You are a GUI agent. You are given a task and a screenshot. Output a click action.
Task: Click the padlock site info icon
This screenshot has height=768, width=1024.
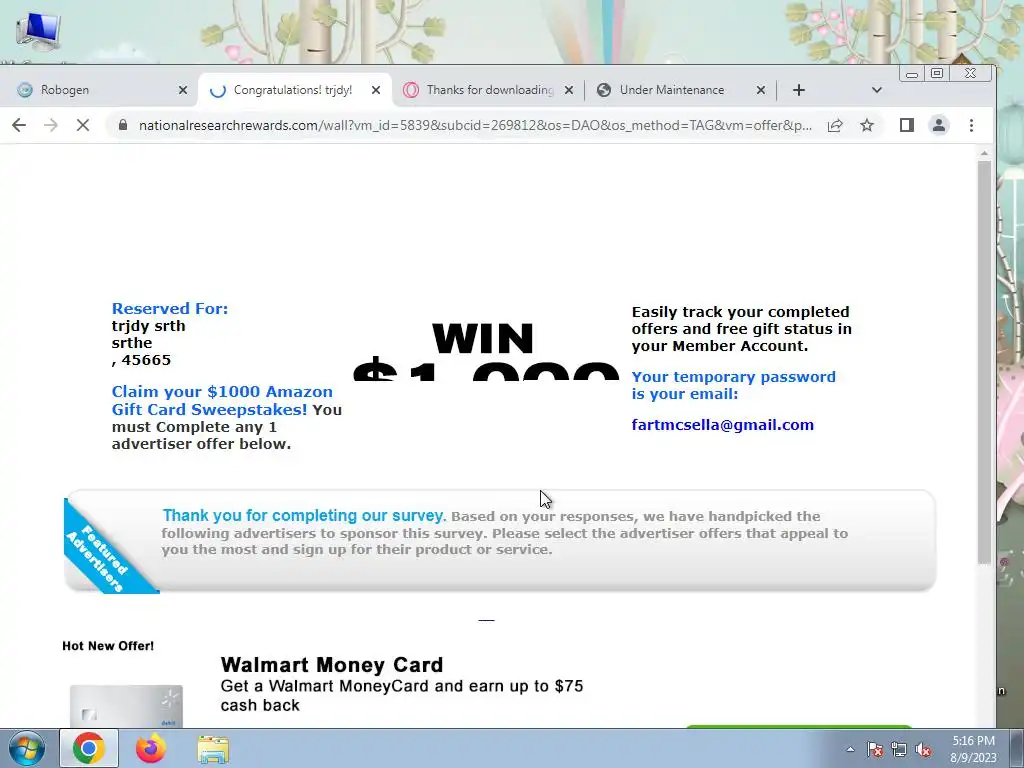pyautogui.click(x=123, y=125)
